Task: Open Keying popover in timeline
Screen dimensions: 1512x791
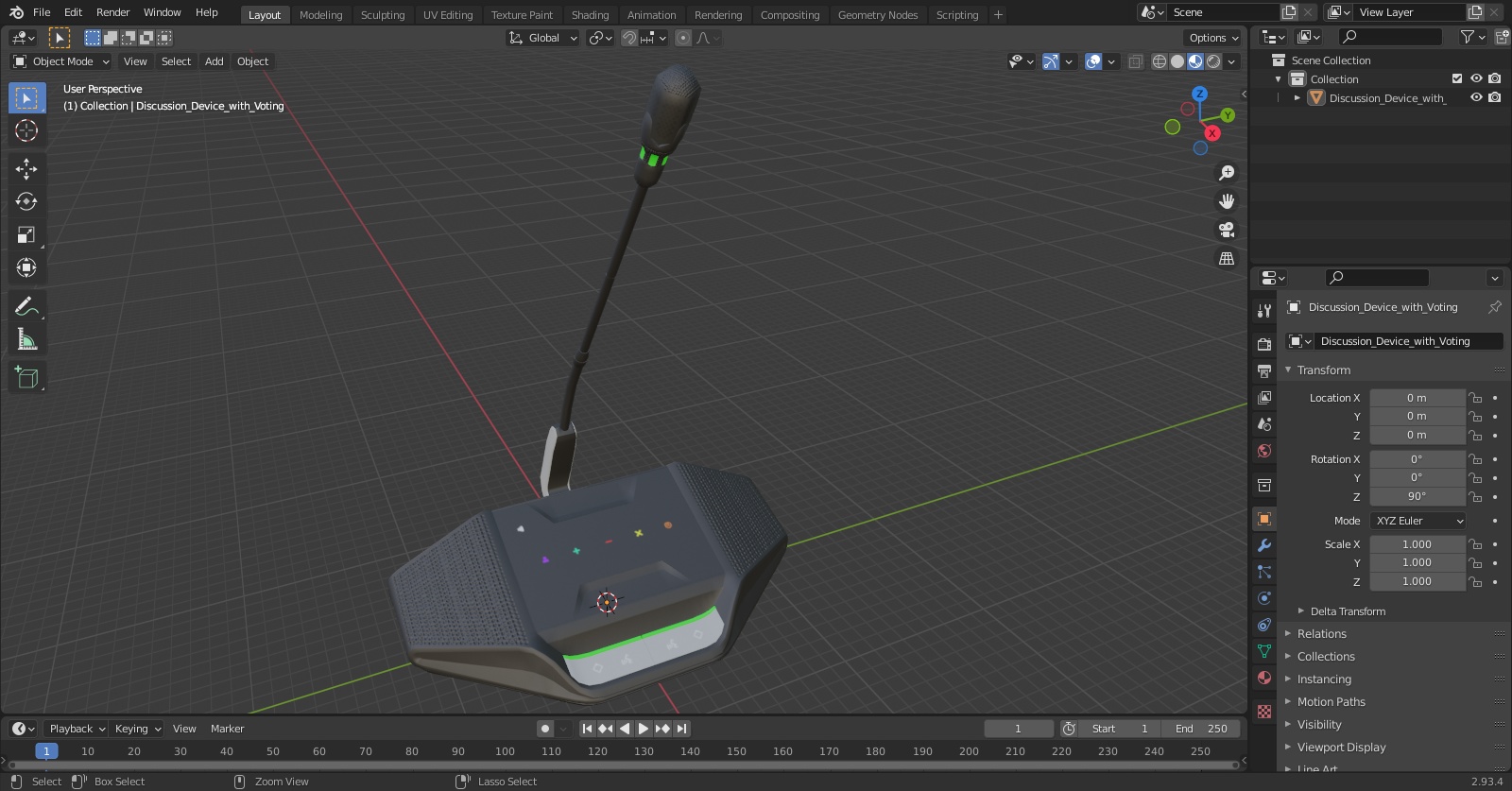Action: coord(137,729)
